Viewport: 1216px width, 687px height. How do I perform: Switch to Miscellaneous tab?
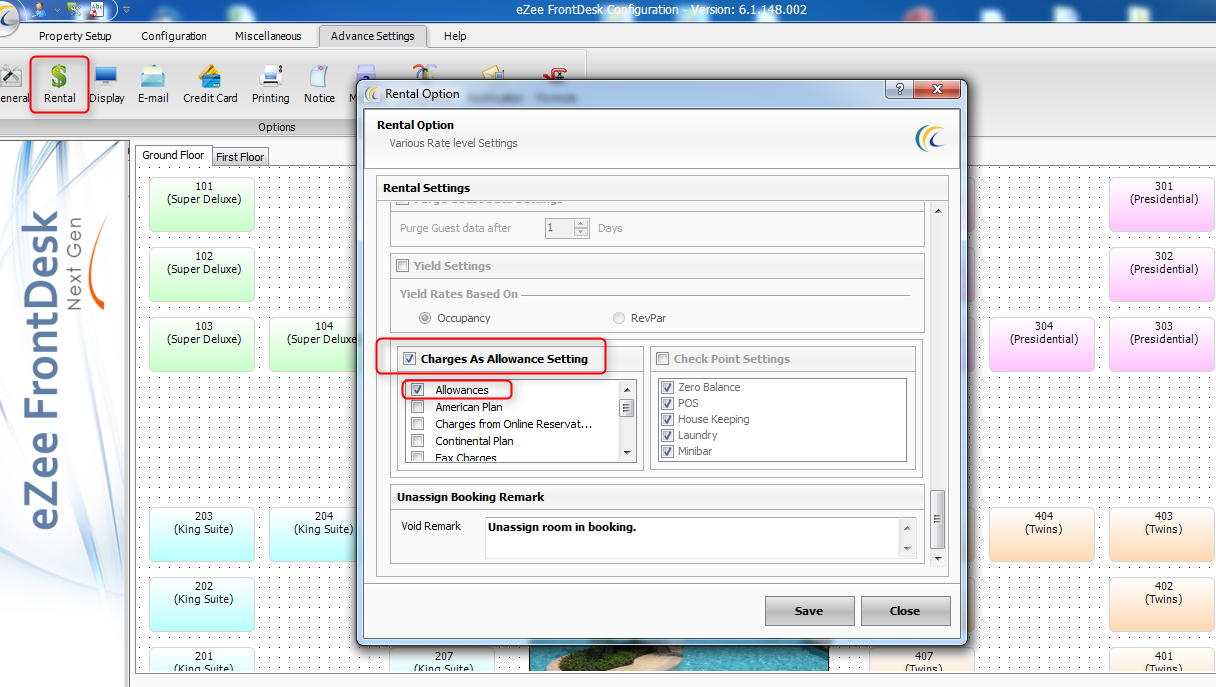click(x=268, y=36)
